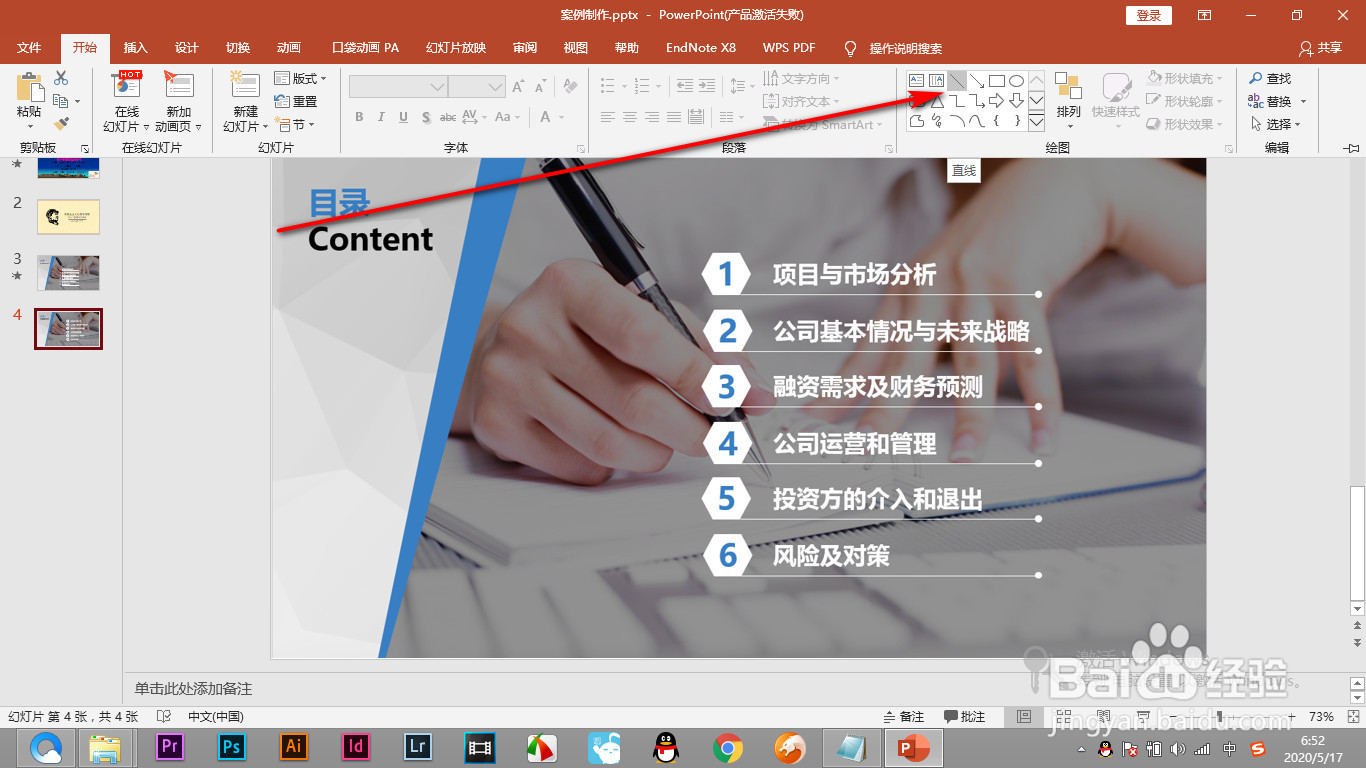Switch to the Design tab
This screenshot has width=1366, height=768.
[187, 48]
